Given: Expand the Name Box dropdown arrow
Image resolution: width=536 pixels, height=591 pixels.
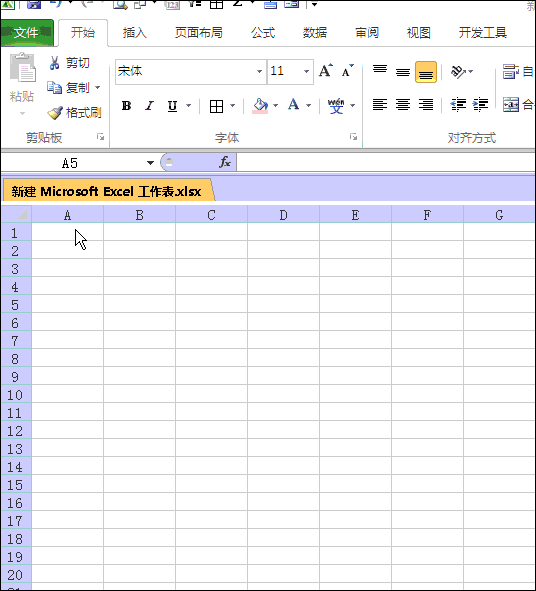Looking at the screenshot, I should tap(150, 163).
